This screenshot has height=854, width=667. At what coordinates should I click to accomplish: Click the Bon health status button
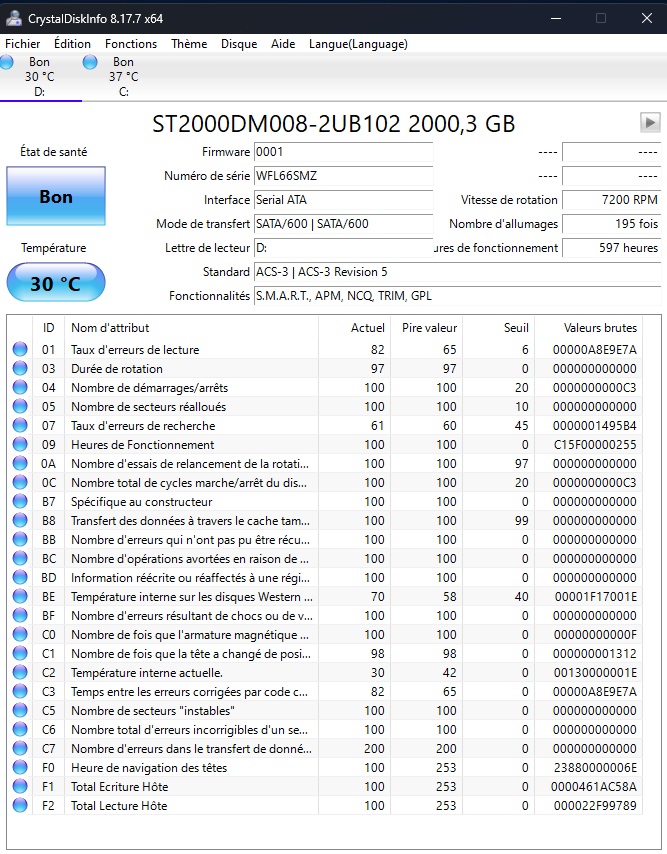click(56, 196)
